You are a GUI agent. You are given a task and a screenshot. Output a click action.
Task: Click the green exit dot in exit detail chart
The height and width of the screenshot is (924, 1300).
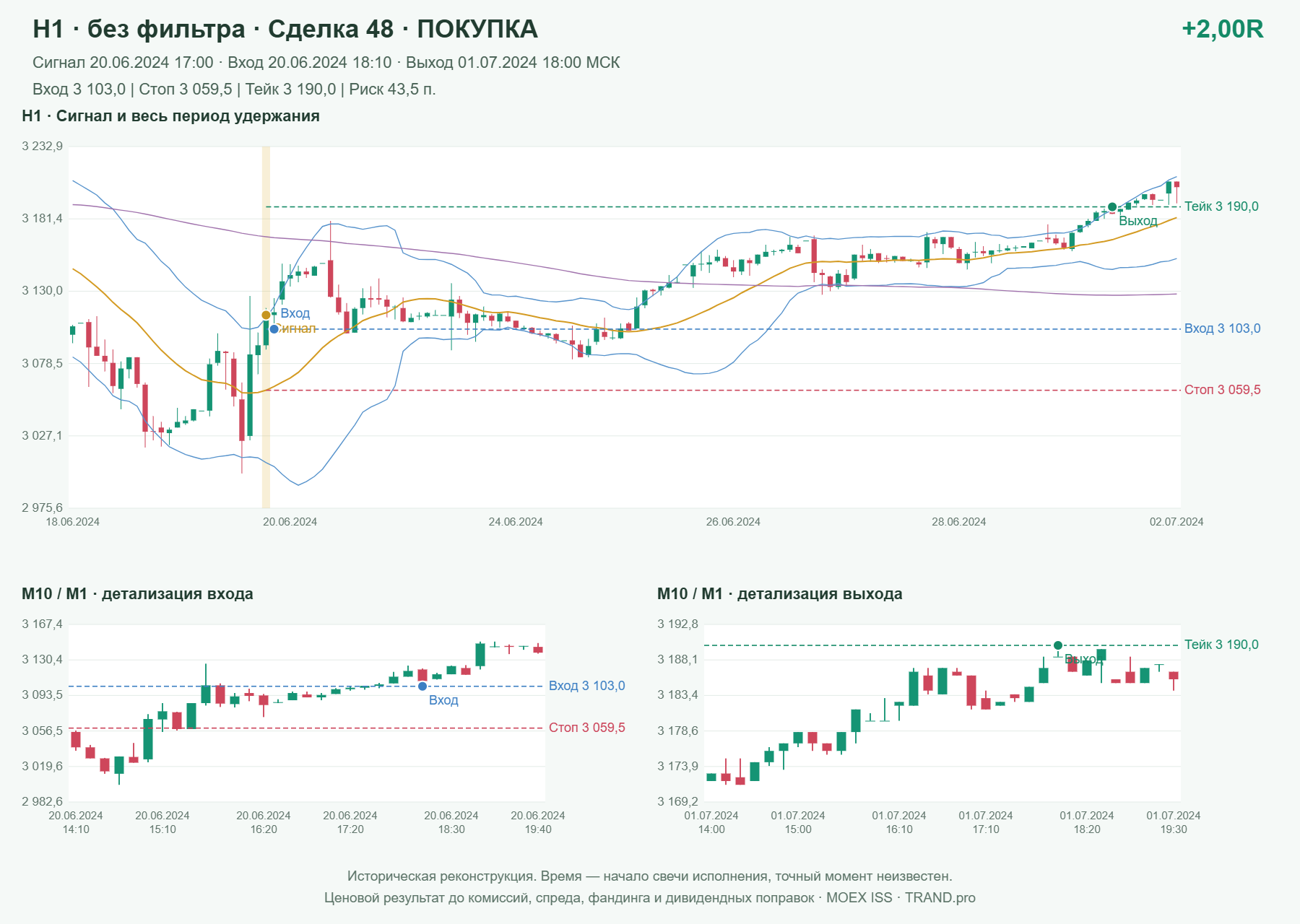tap(1058, 645)
